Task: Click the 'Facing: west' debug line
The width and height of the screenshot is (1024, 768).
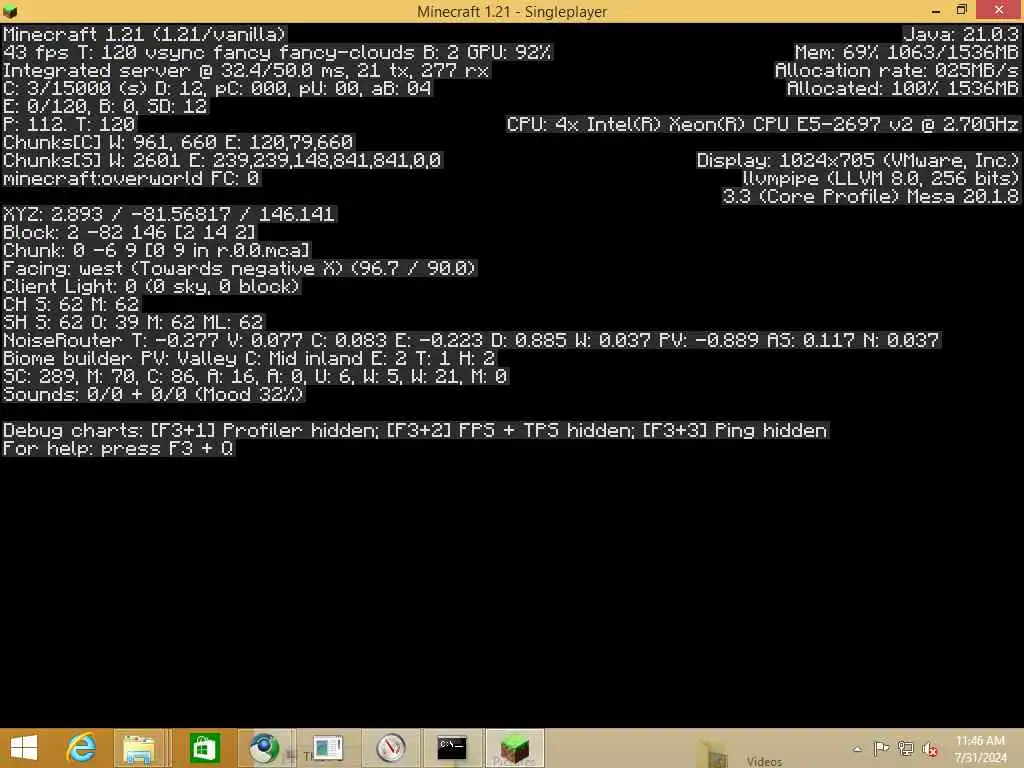Action: [x=240, y=268]
